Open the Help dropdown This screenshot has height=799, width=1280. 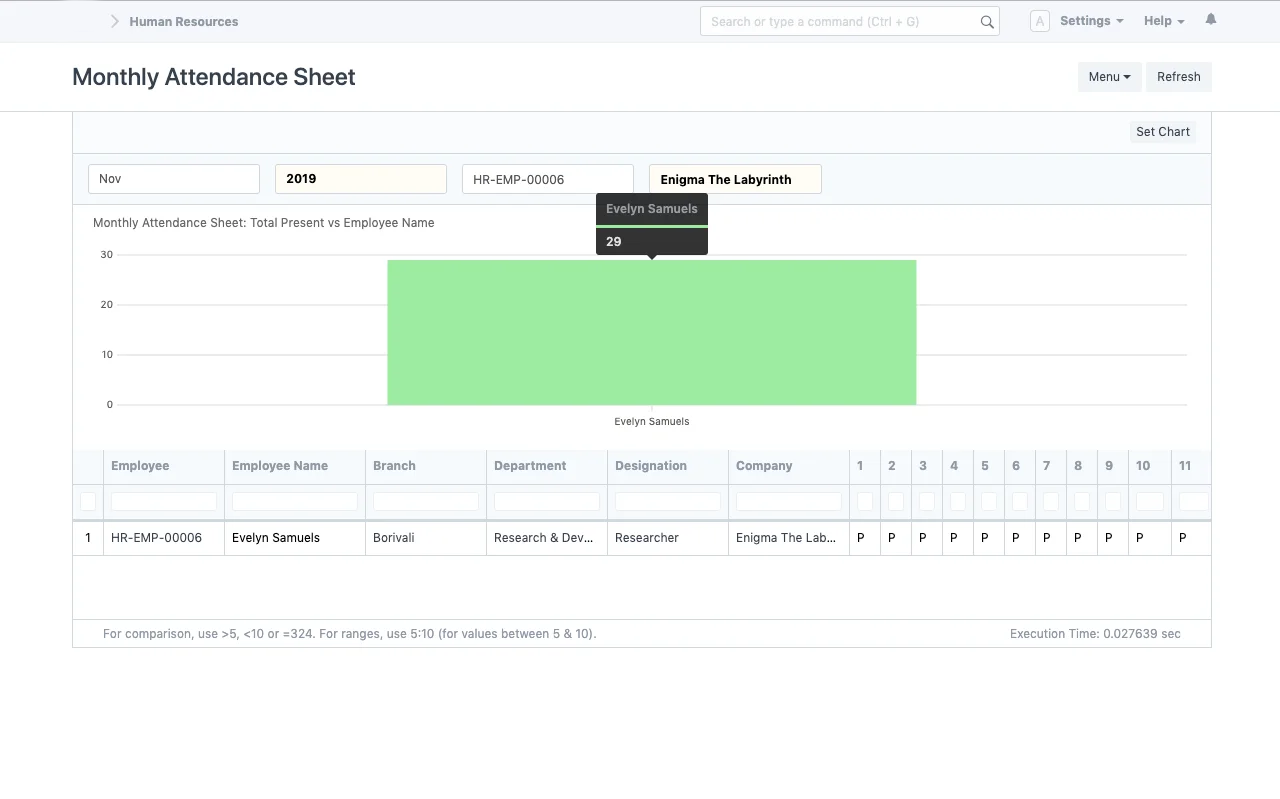pos(1163,20)
